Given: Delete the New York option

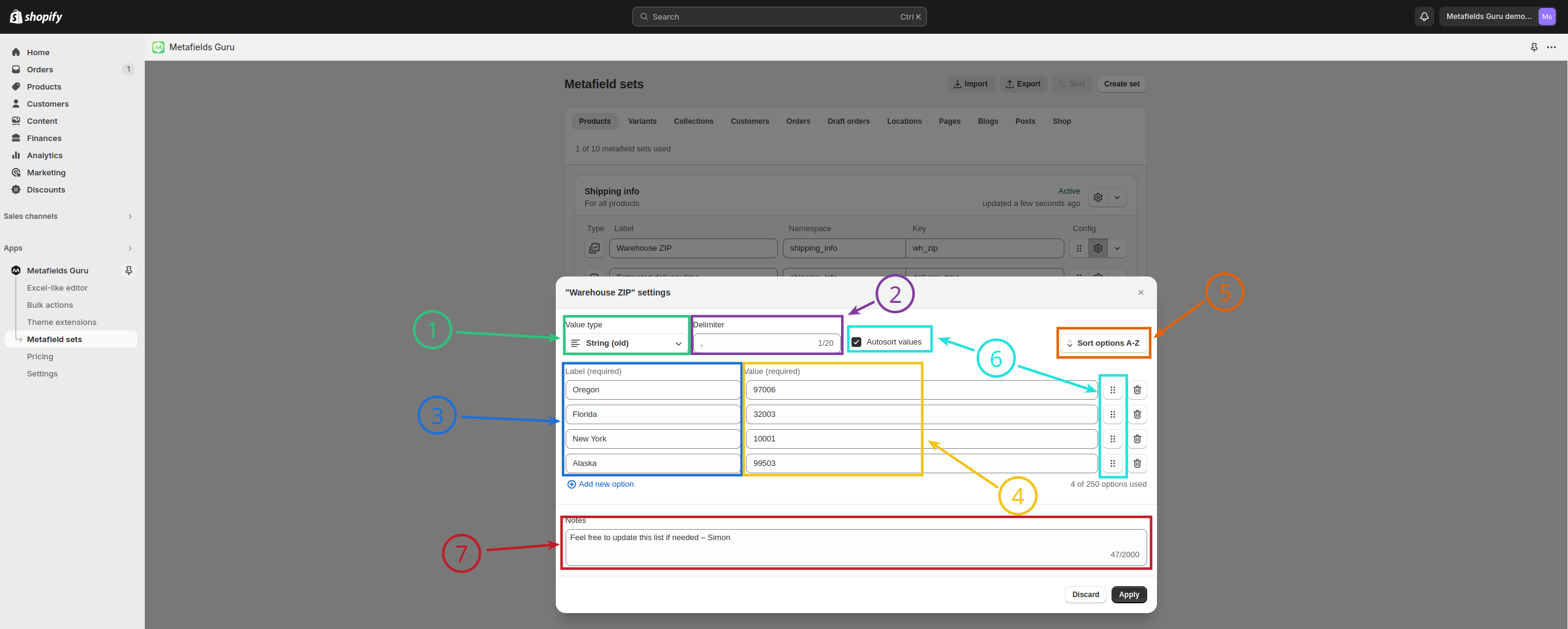Looking at the screenshot, I should (x=1137, y=439).
